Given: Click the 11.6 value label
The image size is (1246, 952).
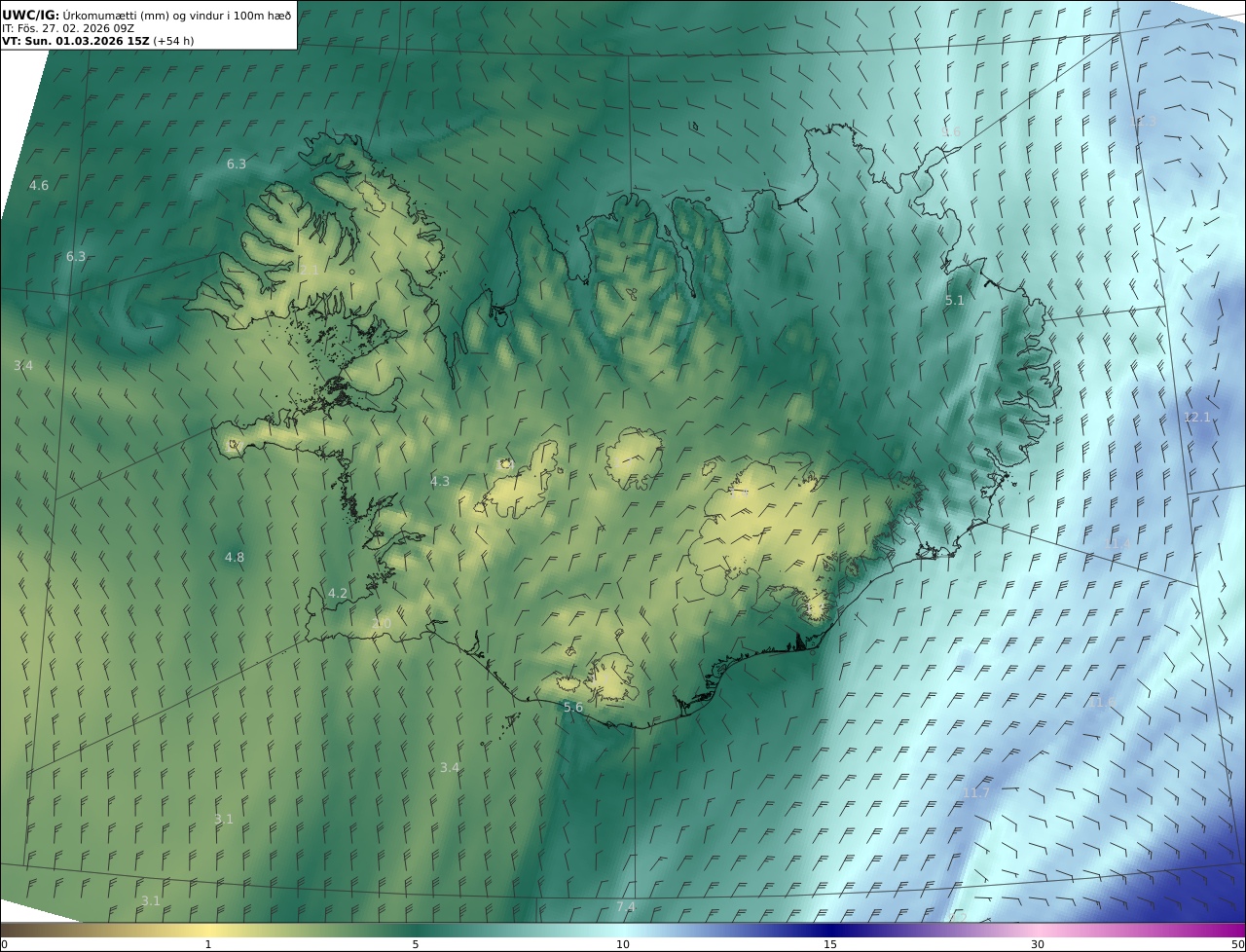Looking at the screenshot, I should (x=1103, y=702).
